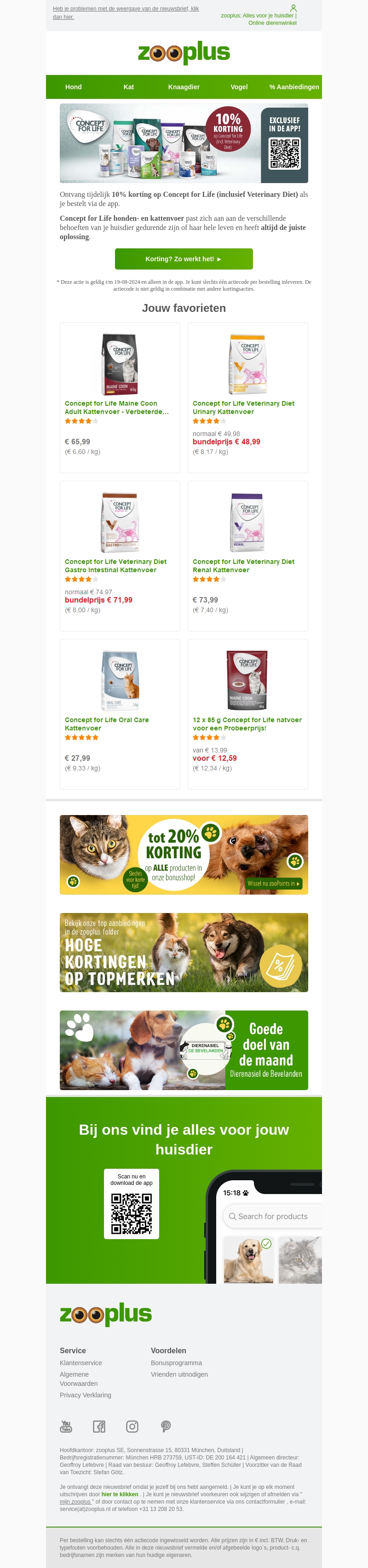The image size is (368, 1568).
Task: Go to the Knaagdier category
Action: tap(184, 87)
